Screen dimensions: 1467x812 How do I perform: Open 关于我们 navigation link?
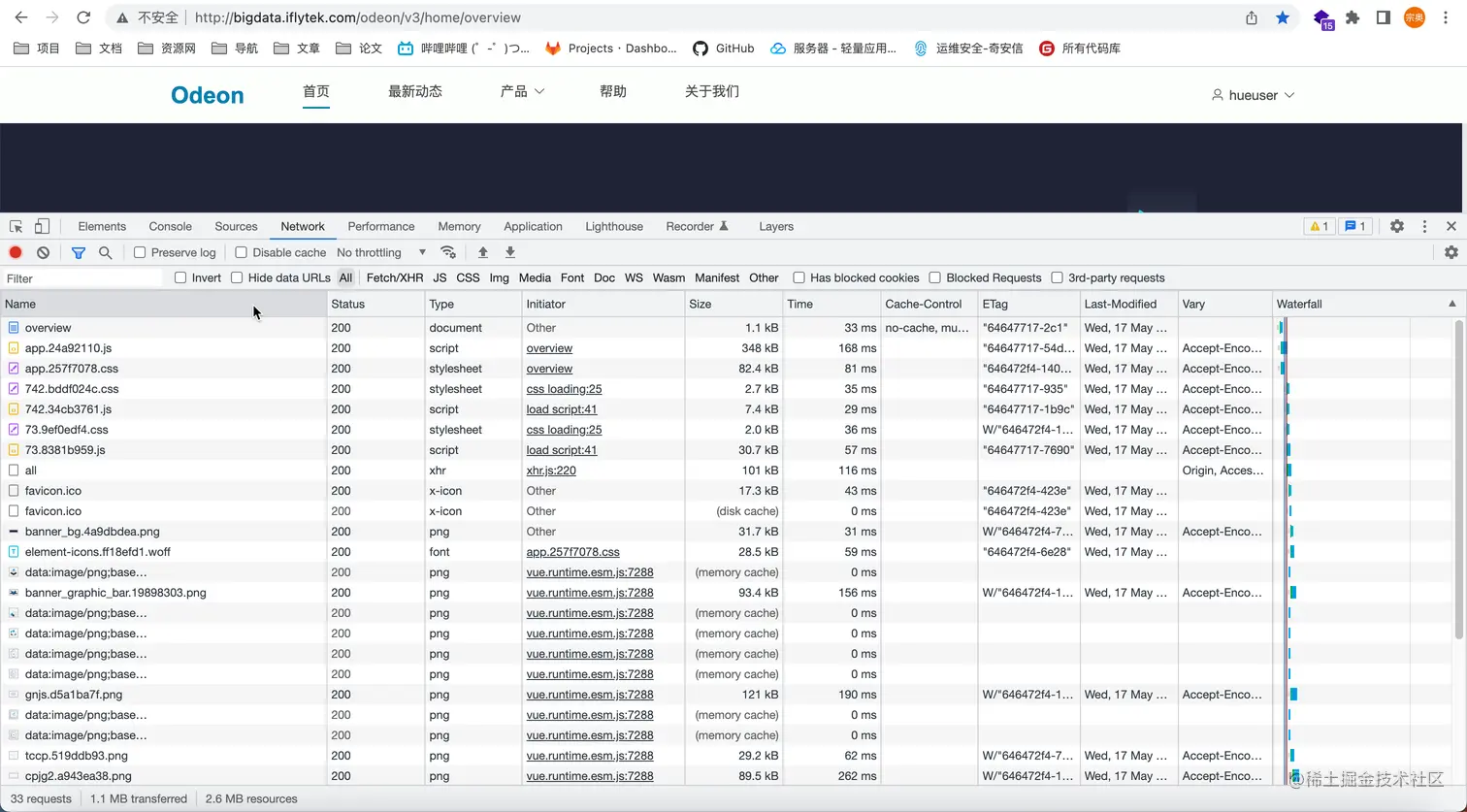point(712,91)
